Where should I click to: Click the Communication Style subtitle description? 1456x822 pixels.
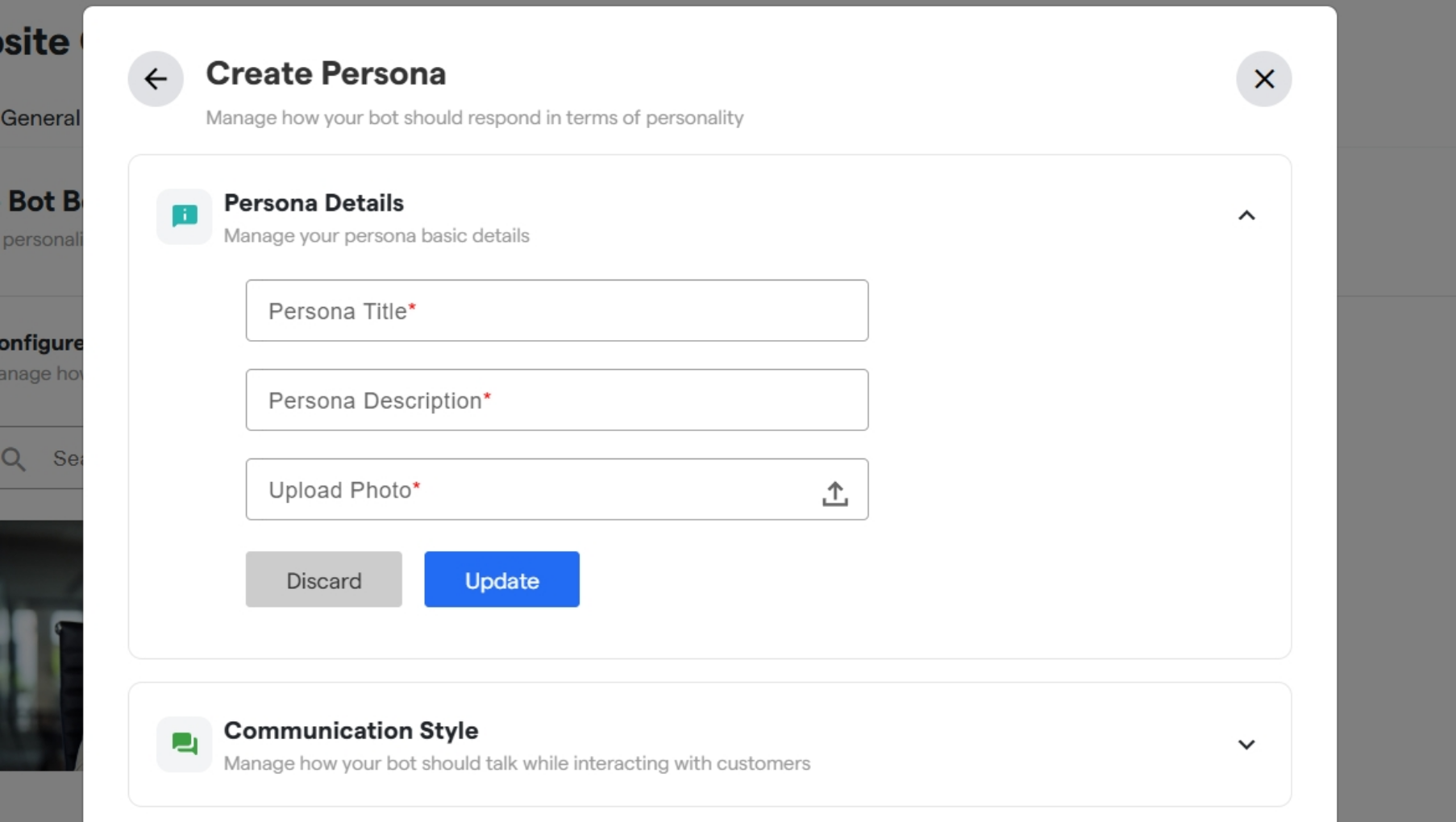[x=517, y=763]
